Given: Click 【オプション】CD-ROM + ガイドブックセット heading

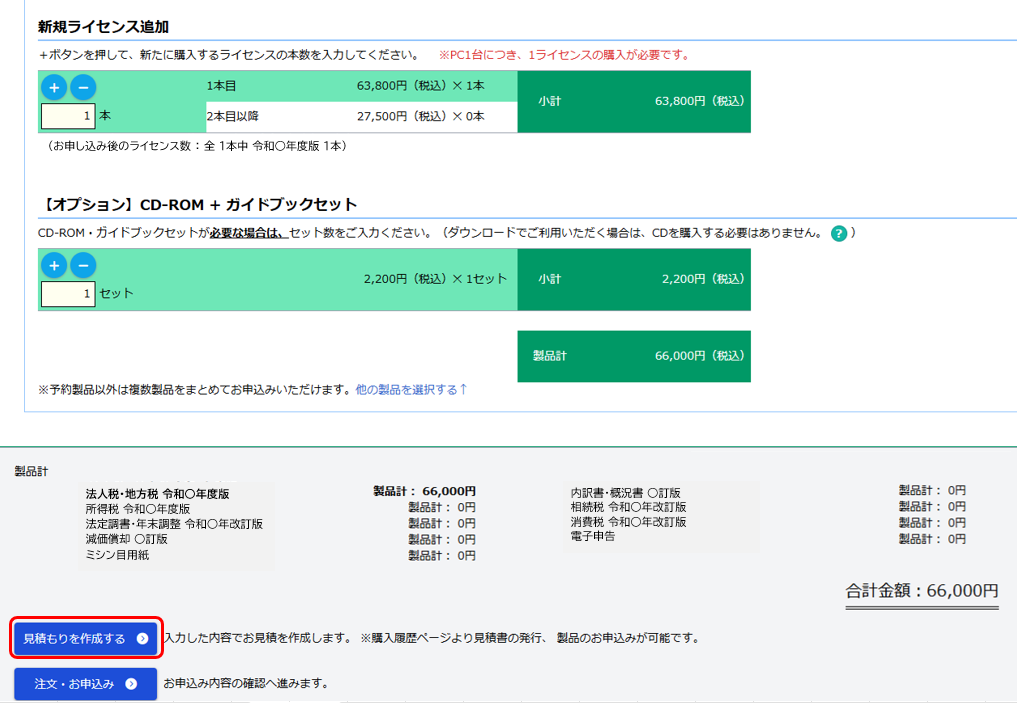Looking at the screenshot, I should coord(198,204).
